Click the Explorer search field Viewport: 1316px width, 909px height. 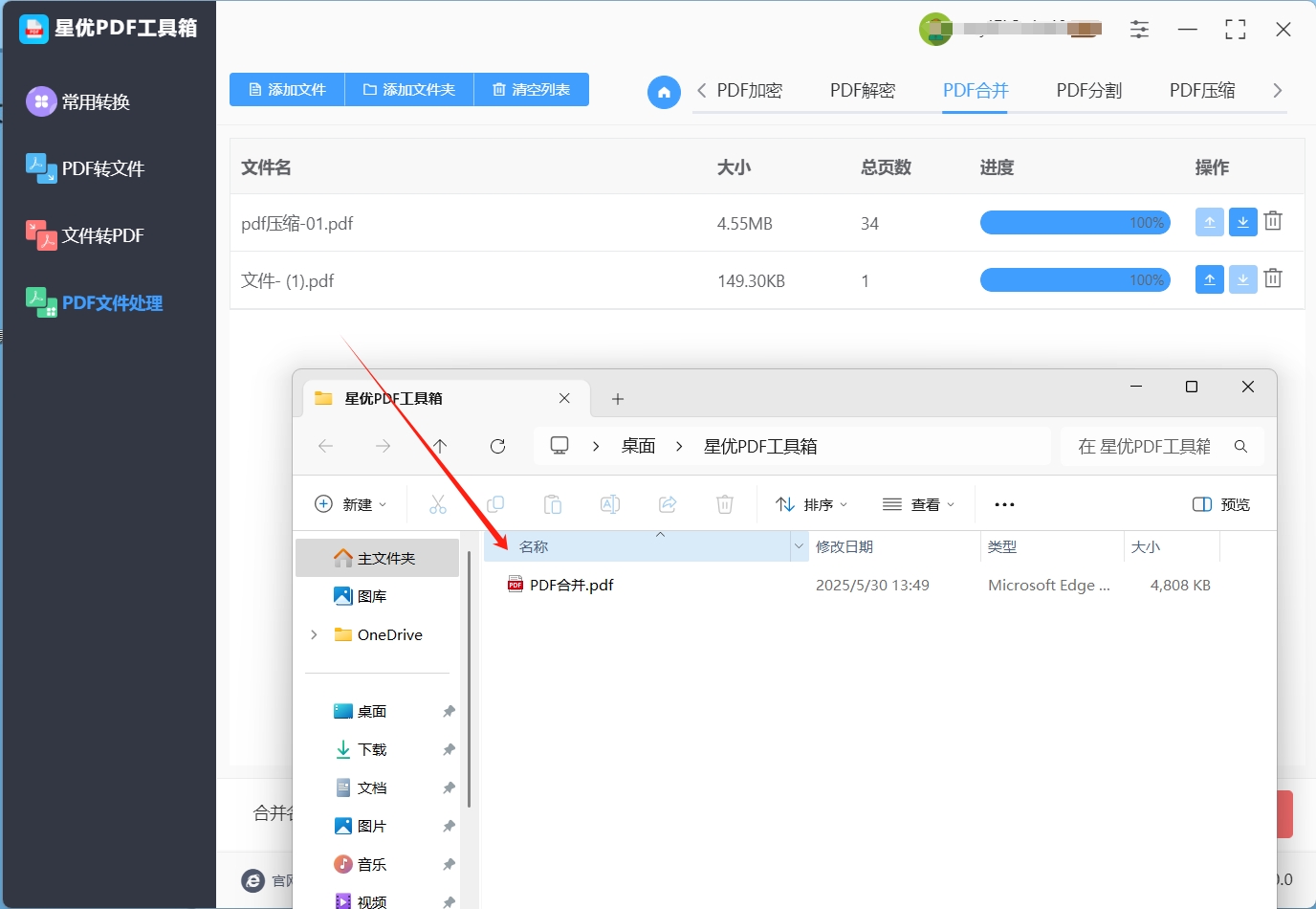(1162, 446)
